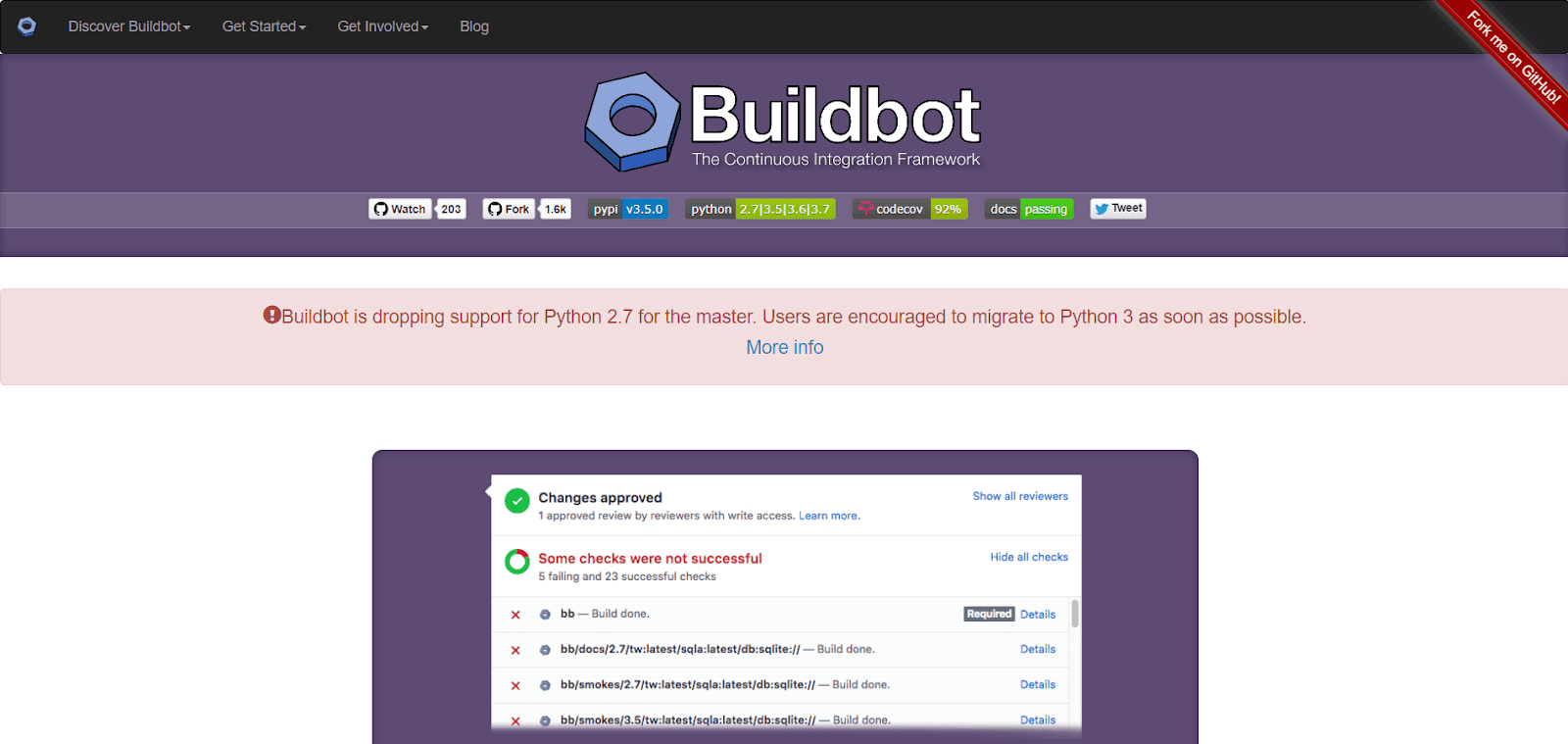Open the pypi v3.5.0 badge
This screenshot has width=1568, height=744.
[628, 209]
